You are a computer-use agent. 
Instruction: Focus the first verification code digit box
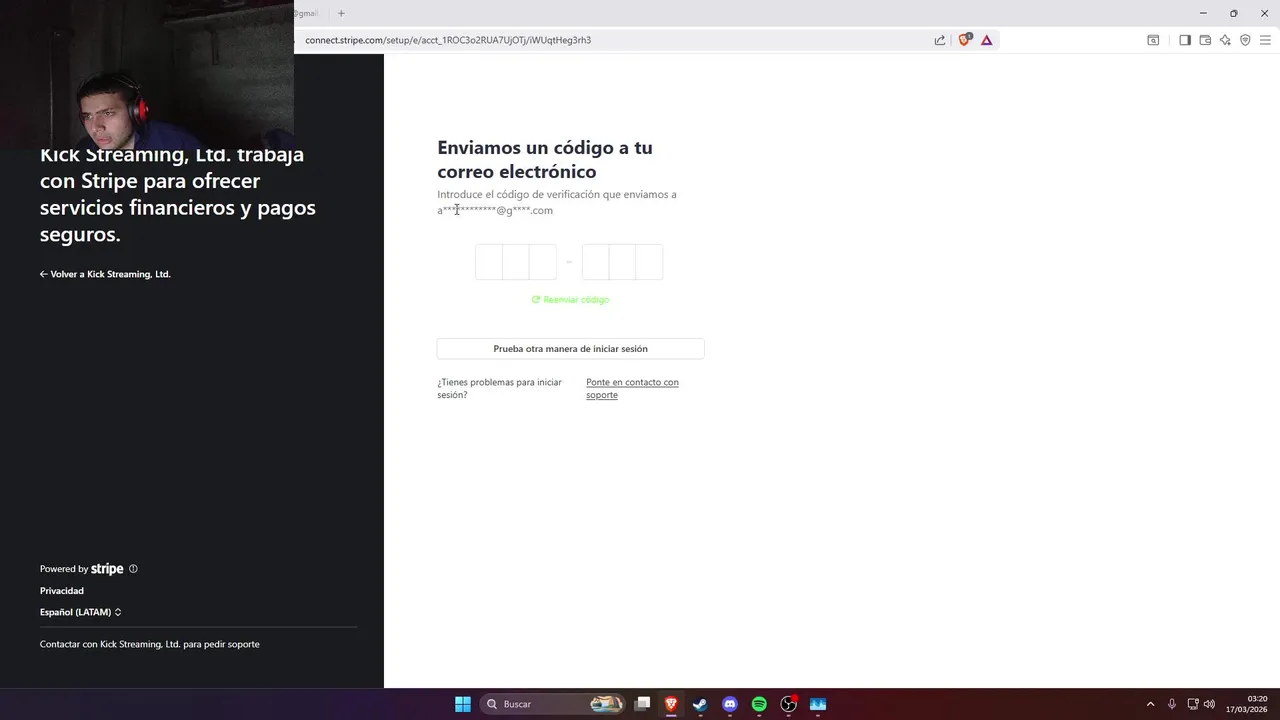coord(489,262)
